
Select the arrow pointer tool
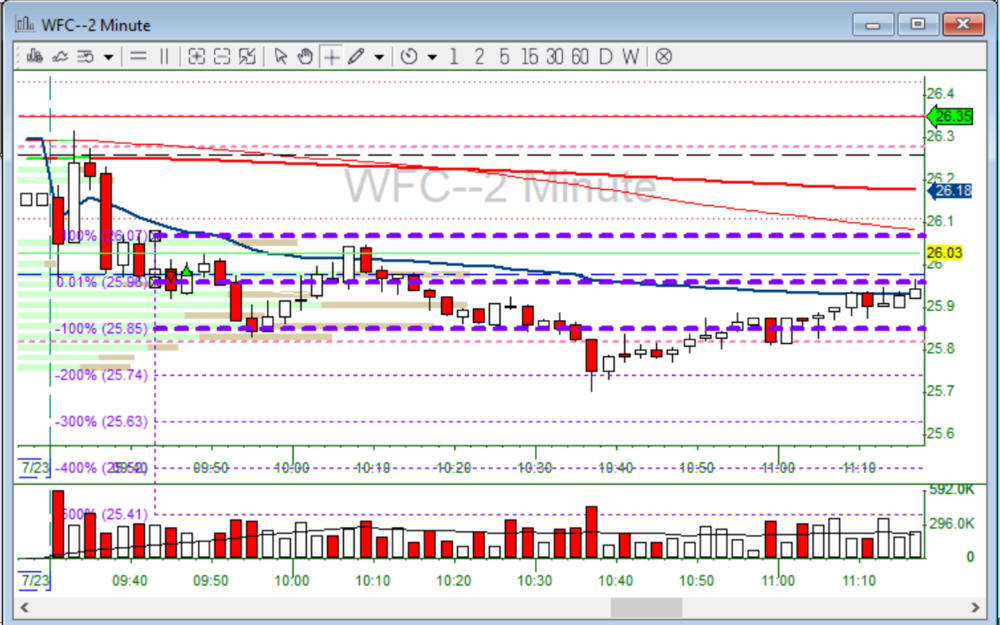(281, 56)
